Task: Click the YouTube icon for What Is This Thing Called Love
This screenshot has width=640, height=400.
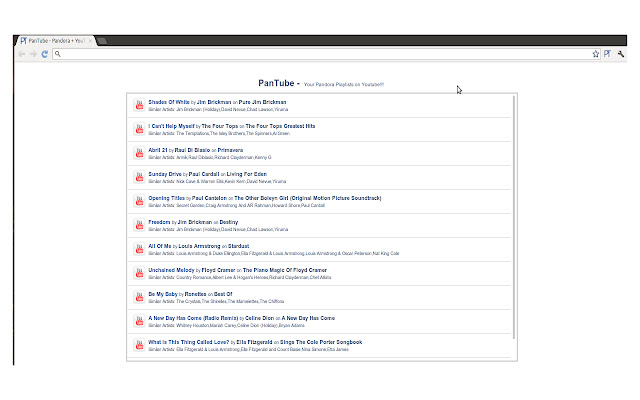Action: (139, 345)
